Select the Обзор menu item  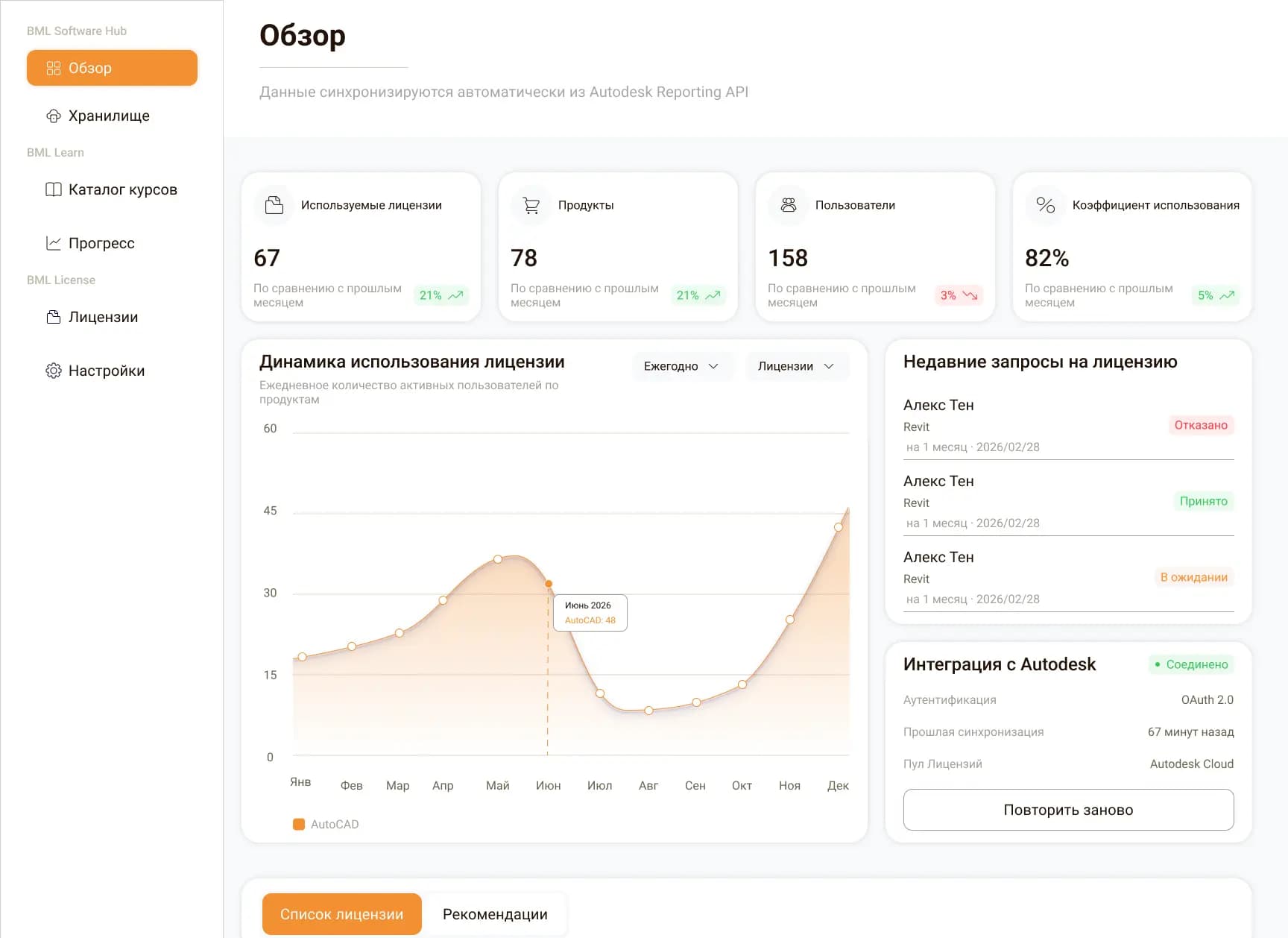coord(112,68)
